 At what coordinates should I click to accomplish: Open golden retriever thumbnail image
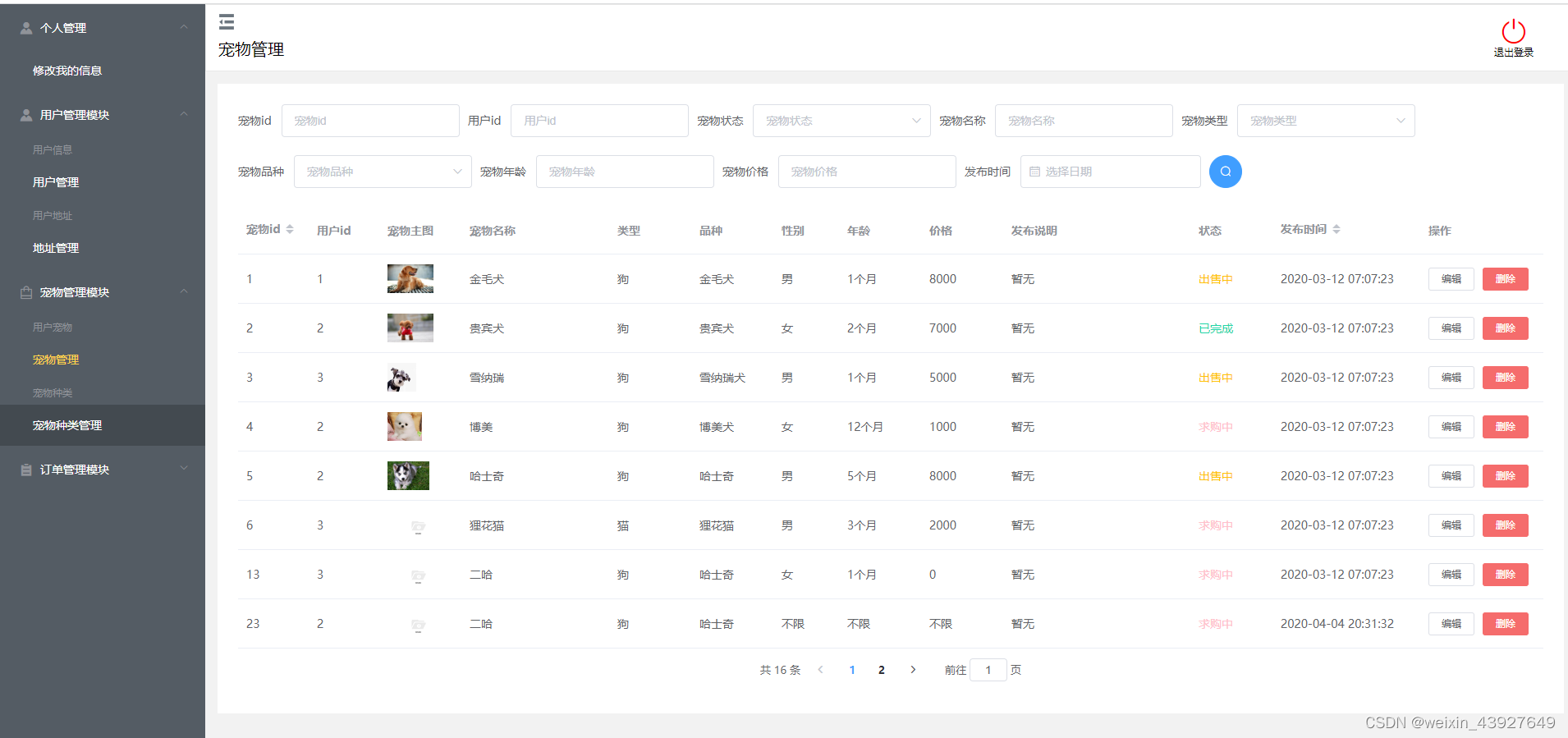[410, 279]
